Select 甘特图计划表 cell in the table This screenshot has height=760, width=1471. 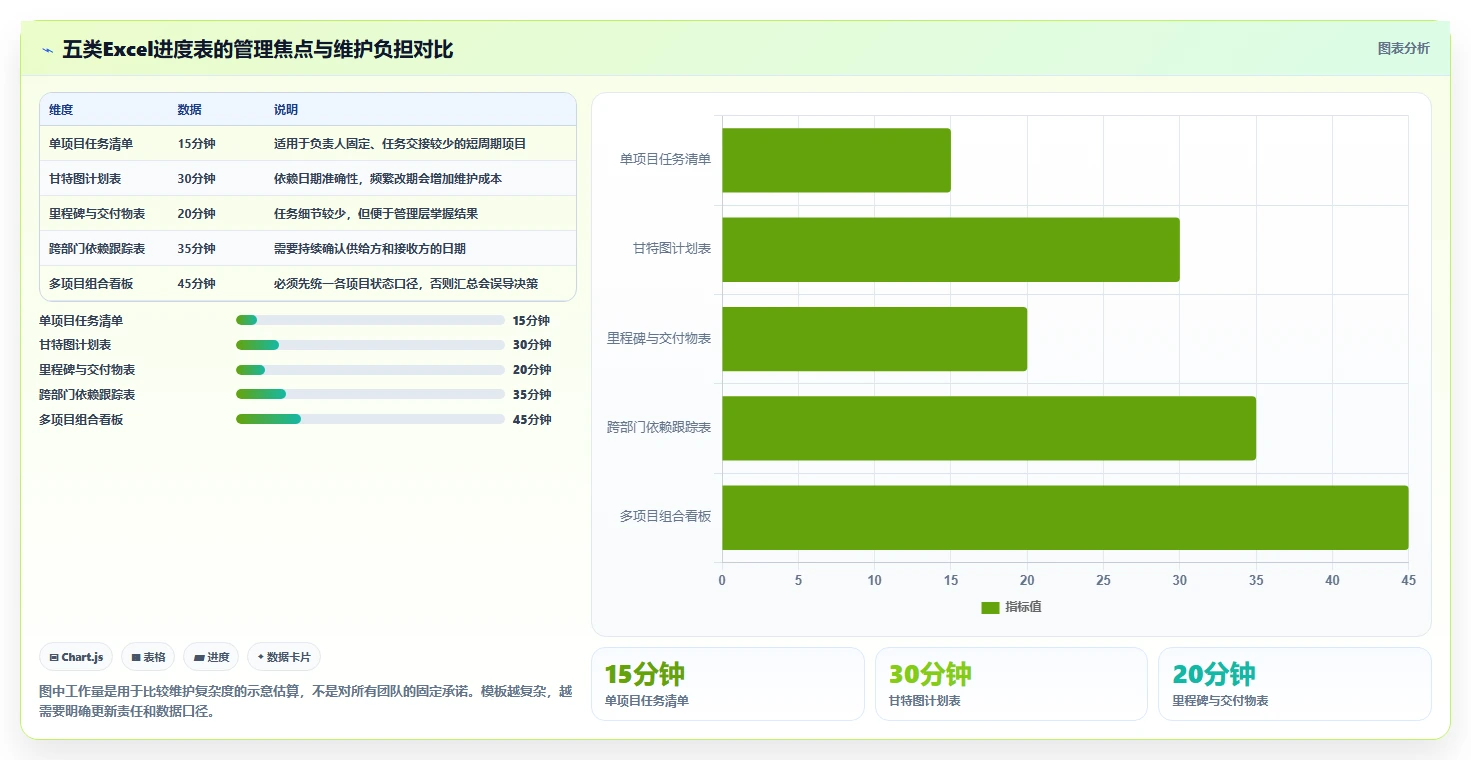coord(85,179)
